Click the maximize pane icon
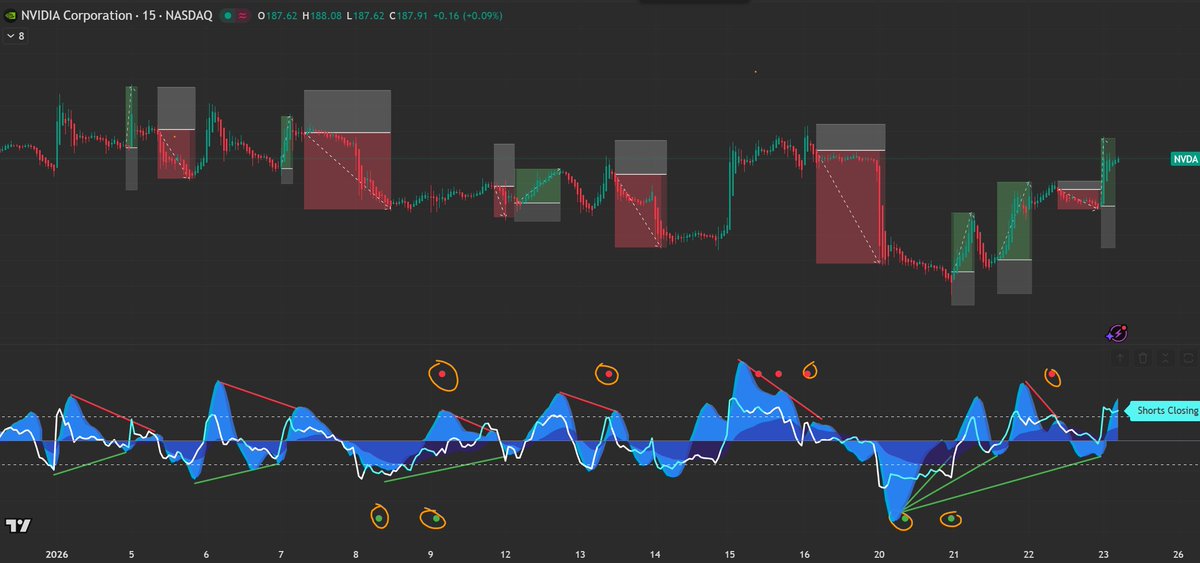The width and height of the screenshot is (1200, 563). click(1188, 357)
